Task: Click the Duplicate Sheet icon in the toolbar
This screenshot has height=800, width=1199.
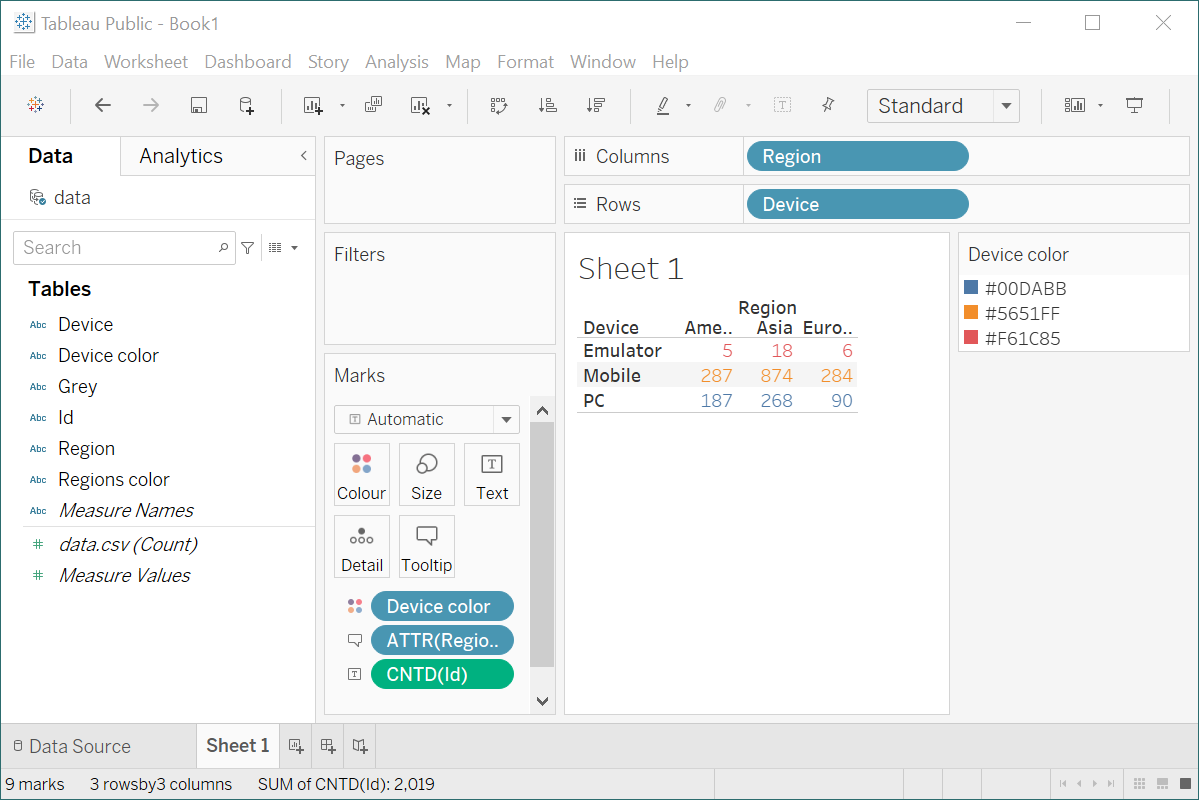Action: (374, 105)
